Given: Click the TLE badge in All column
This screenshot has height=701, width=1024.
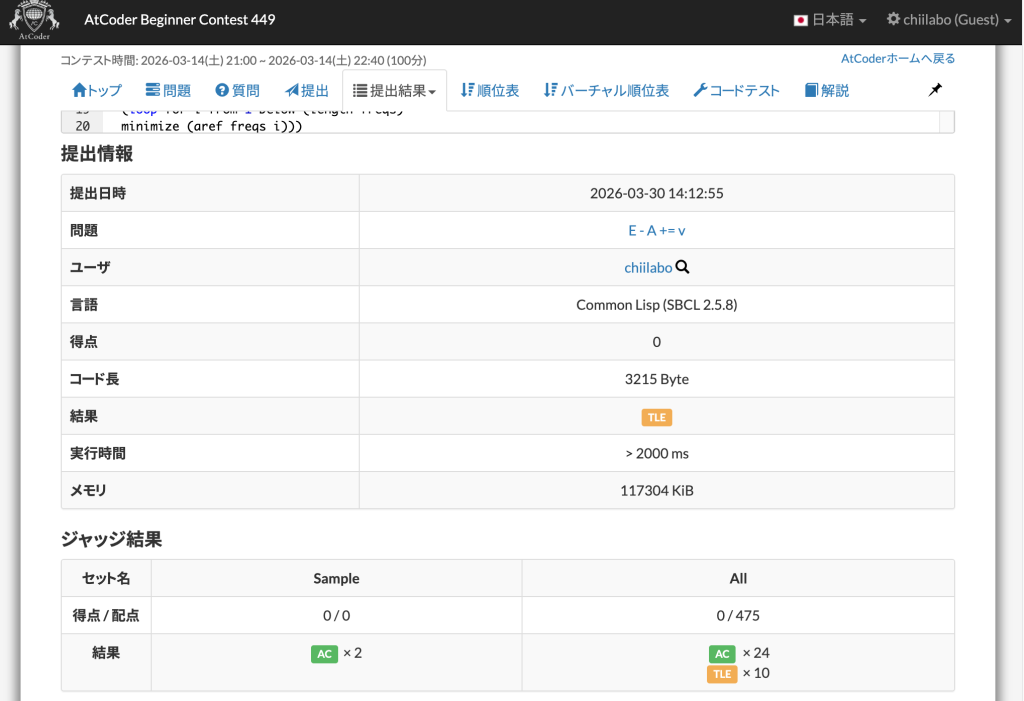Looking at the screenshot, I should (722, 674).
